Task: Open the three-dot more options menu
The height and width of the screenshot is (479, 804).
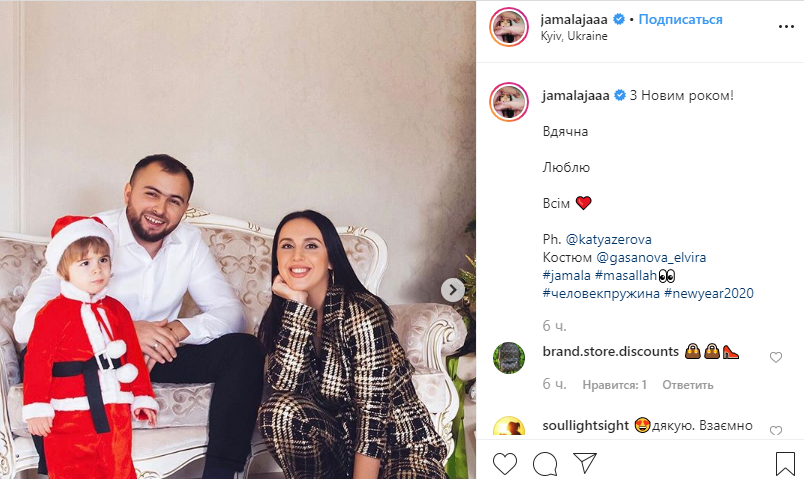Action: tap(786, 27)
